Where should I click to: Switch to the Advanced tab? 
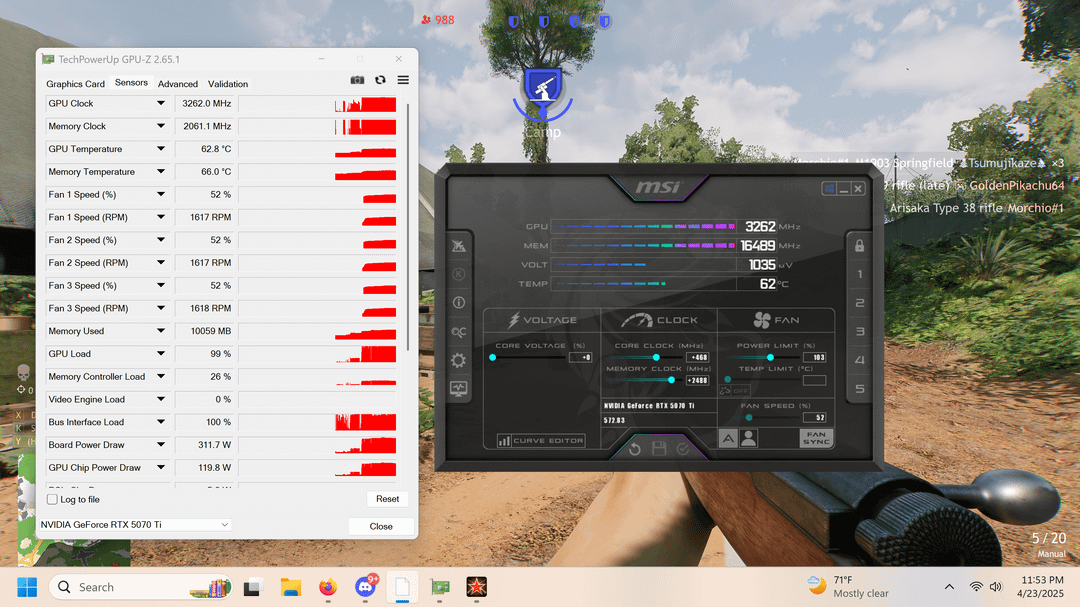tap(178, 84)
